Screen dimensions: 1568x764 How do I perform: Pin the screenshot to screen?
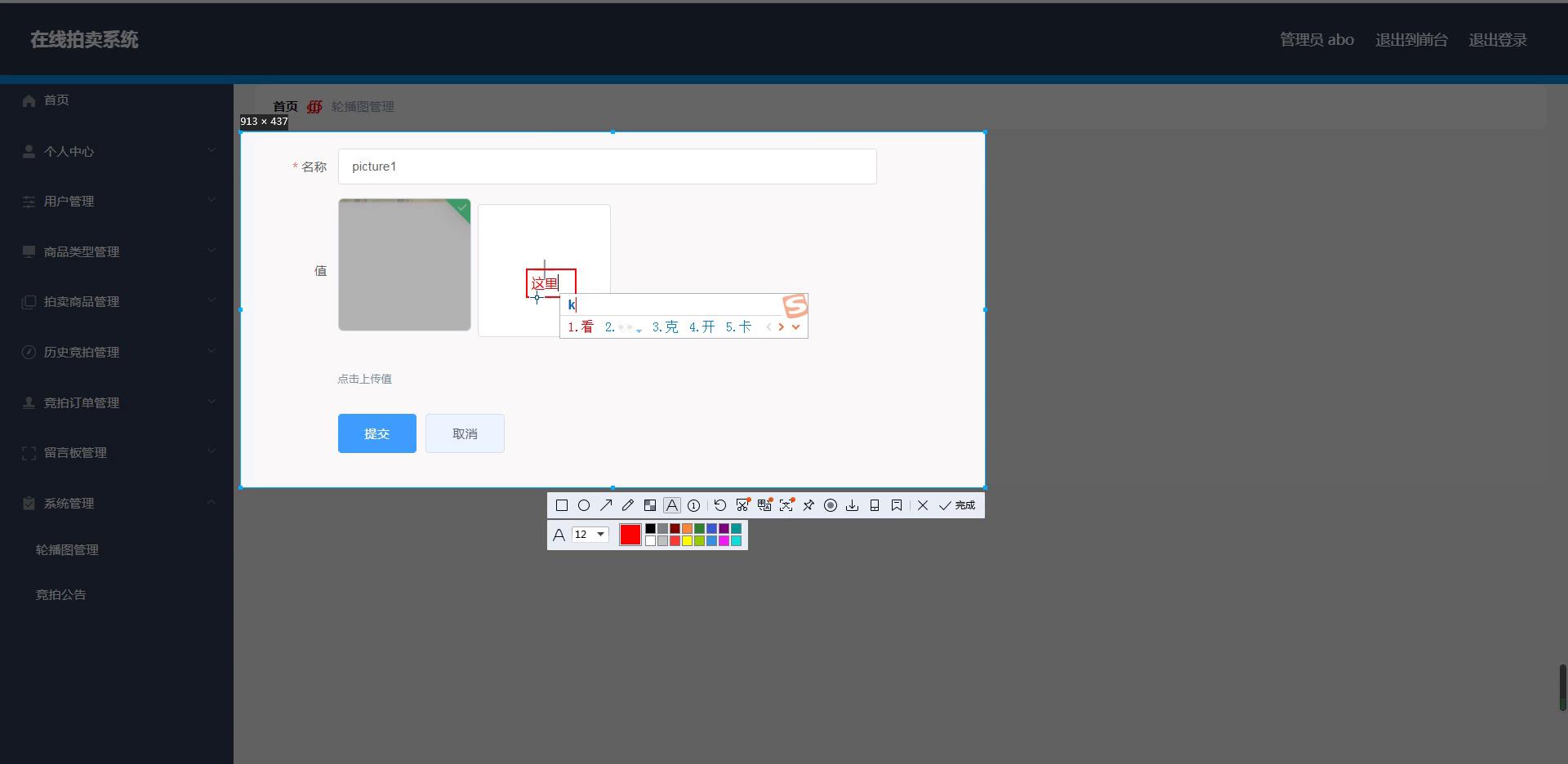[x=808, y=505]
